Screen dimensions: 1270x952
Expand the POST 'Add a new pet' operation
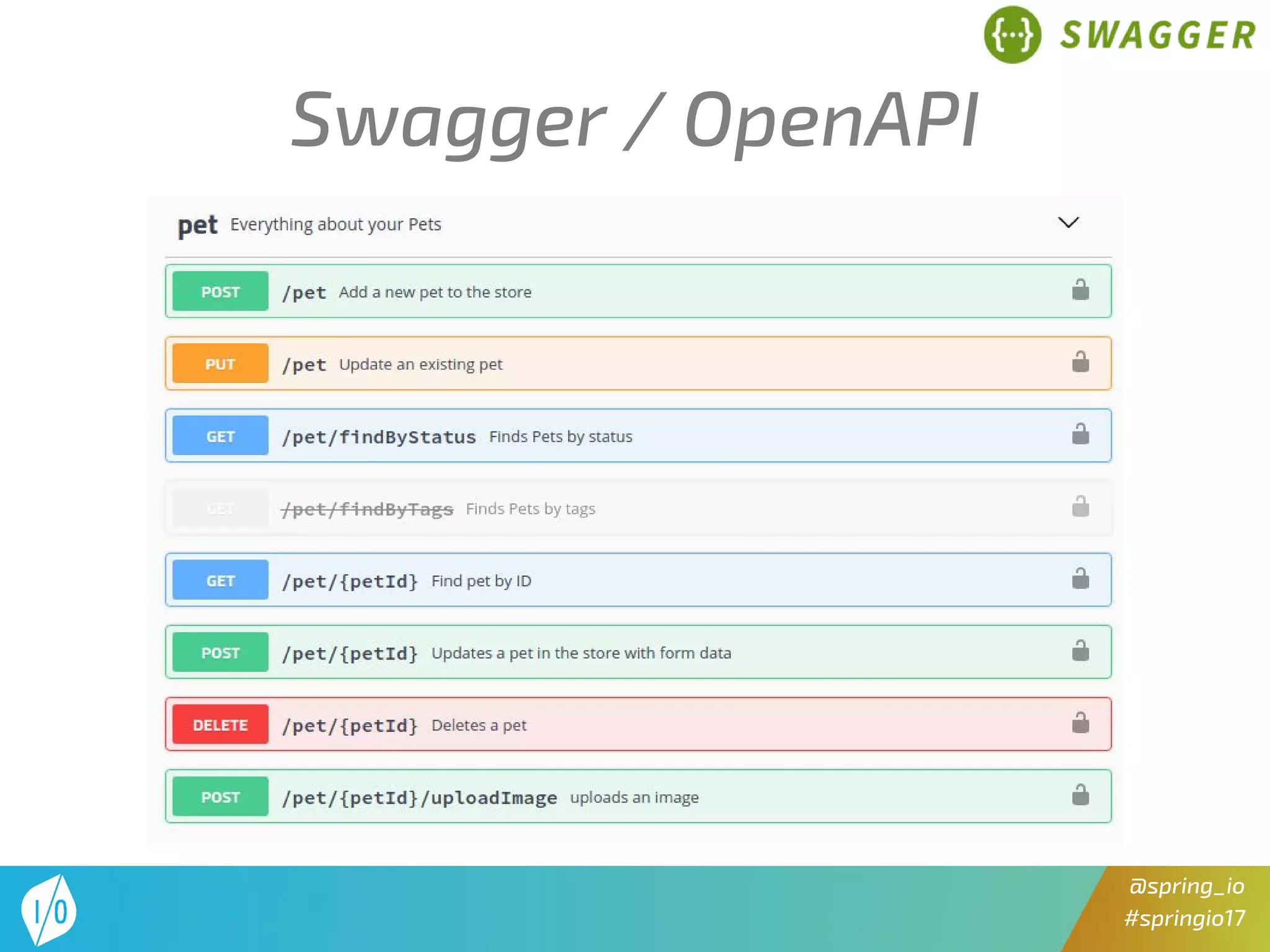[638, 291]
